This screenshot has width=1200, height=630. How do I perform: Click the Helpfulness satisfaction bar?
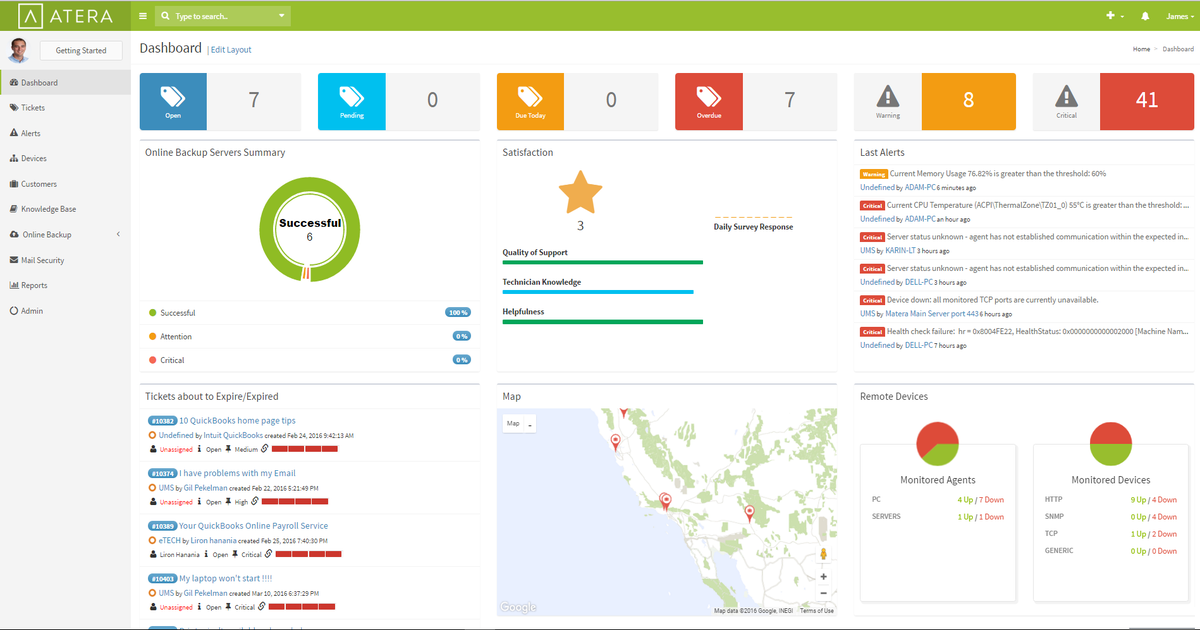pos(602,321)
